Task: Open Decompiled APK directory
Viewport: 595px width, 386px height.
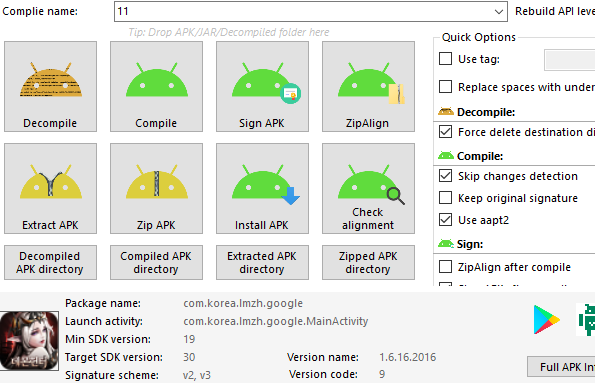Action: [50, 262]
